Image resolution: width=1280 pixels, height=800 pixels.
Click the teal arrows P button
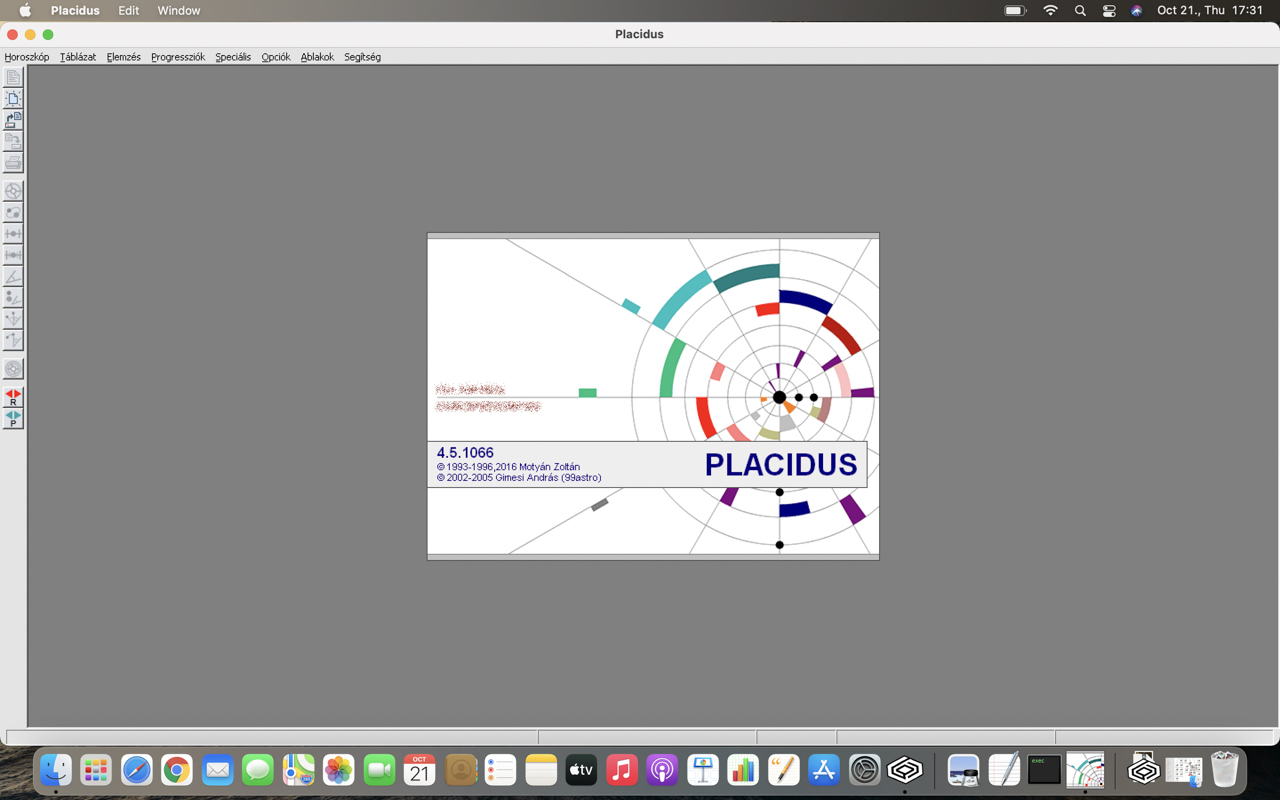(x=13, y=418)
